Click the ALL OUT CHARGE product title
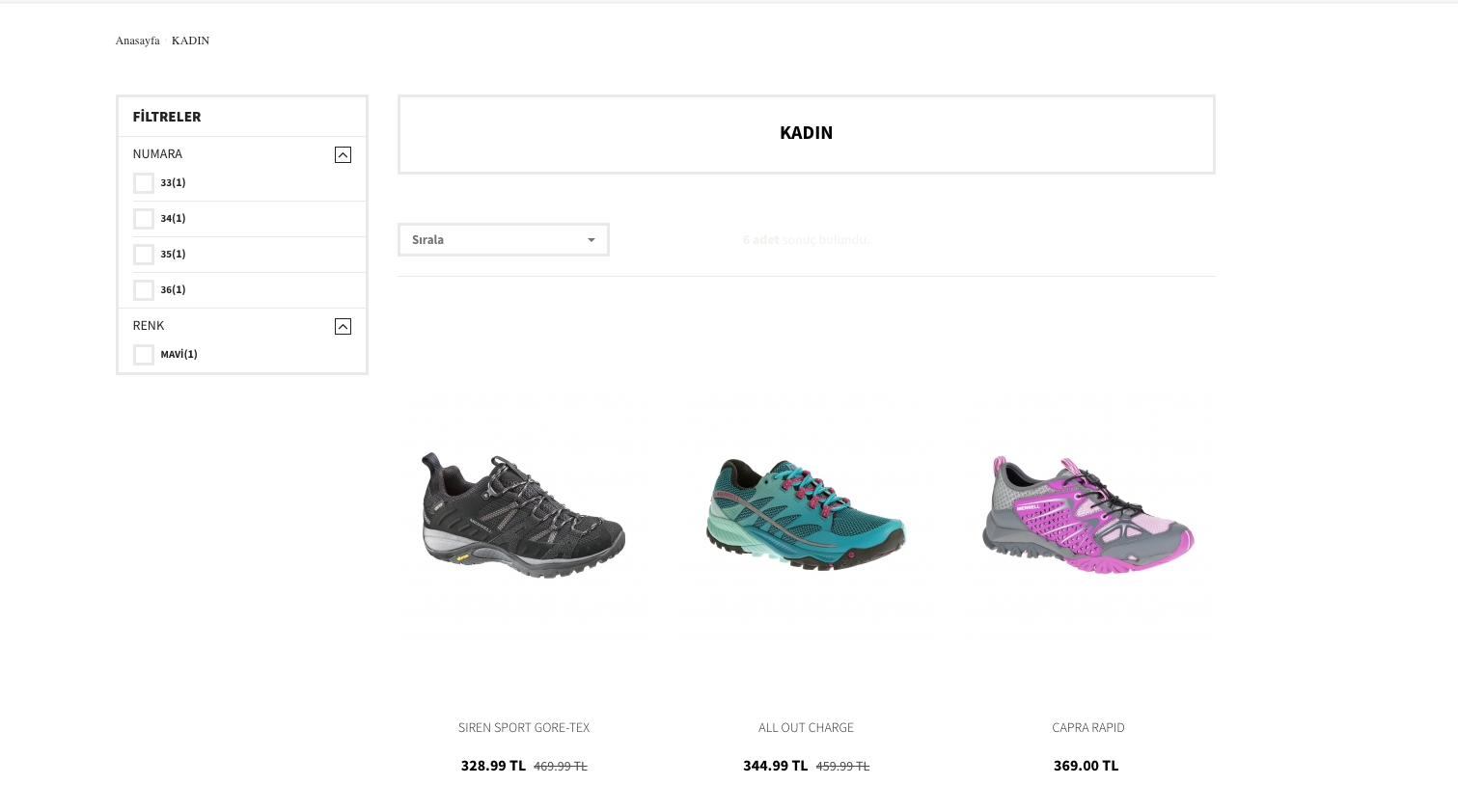The width and height of the screenshot is (1458, 812). [x=806, y=728]
